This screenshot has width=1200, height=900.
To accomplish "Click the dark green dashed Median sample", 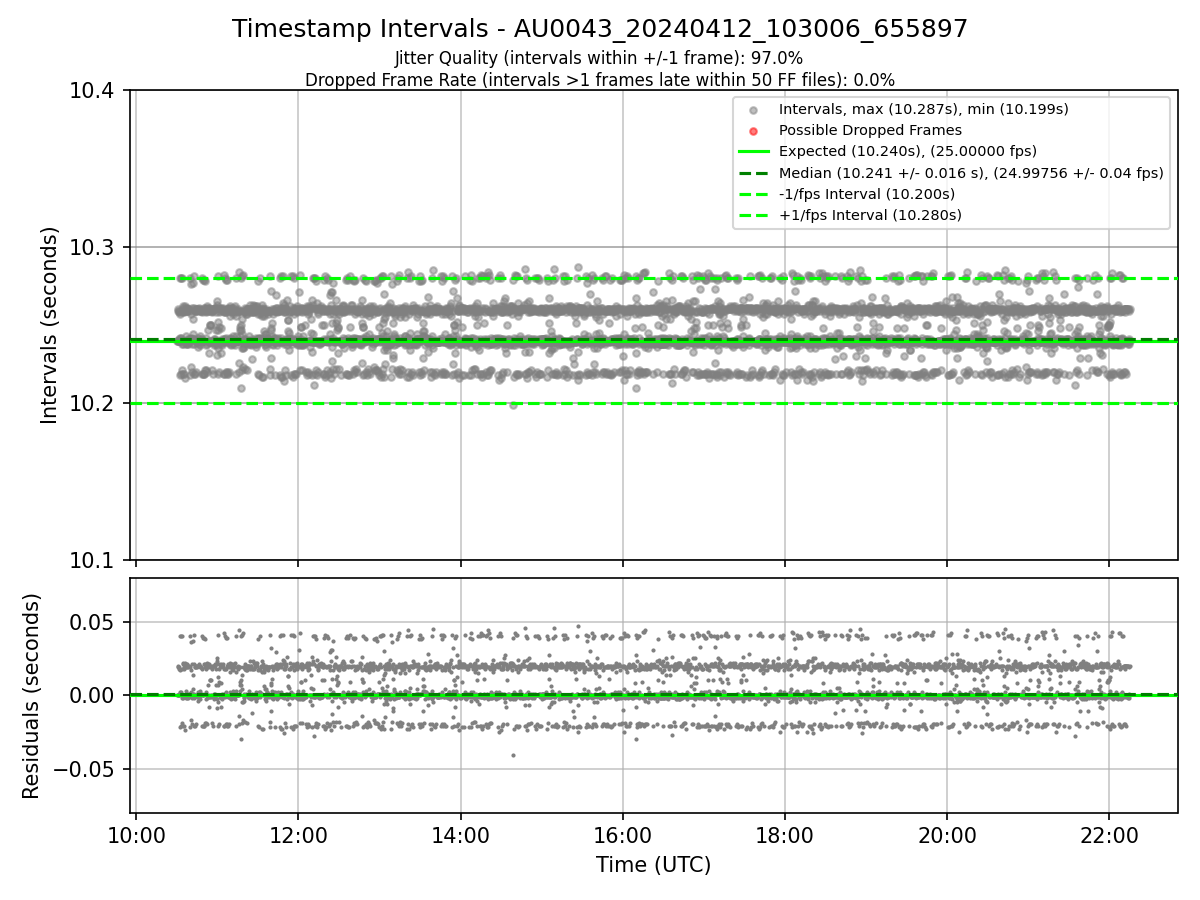I will (754, 172).
